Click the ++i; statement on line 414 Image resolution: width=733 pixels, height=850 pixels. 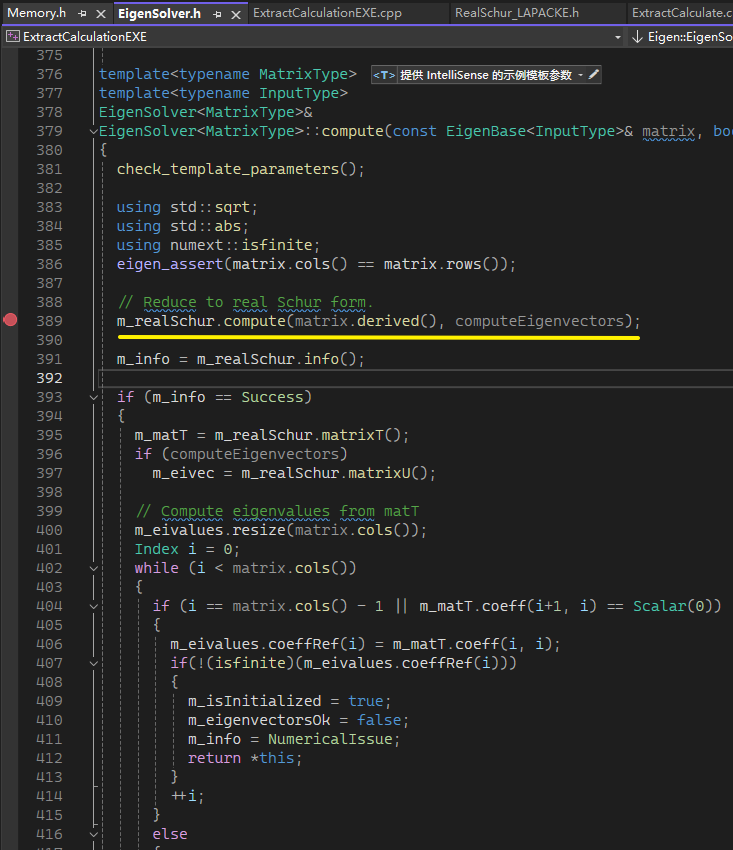tap(188, 796)
